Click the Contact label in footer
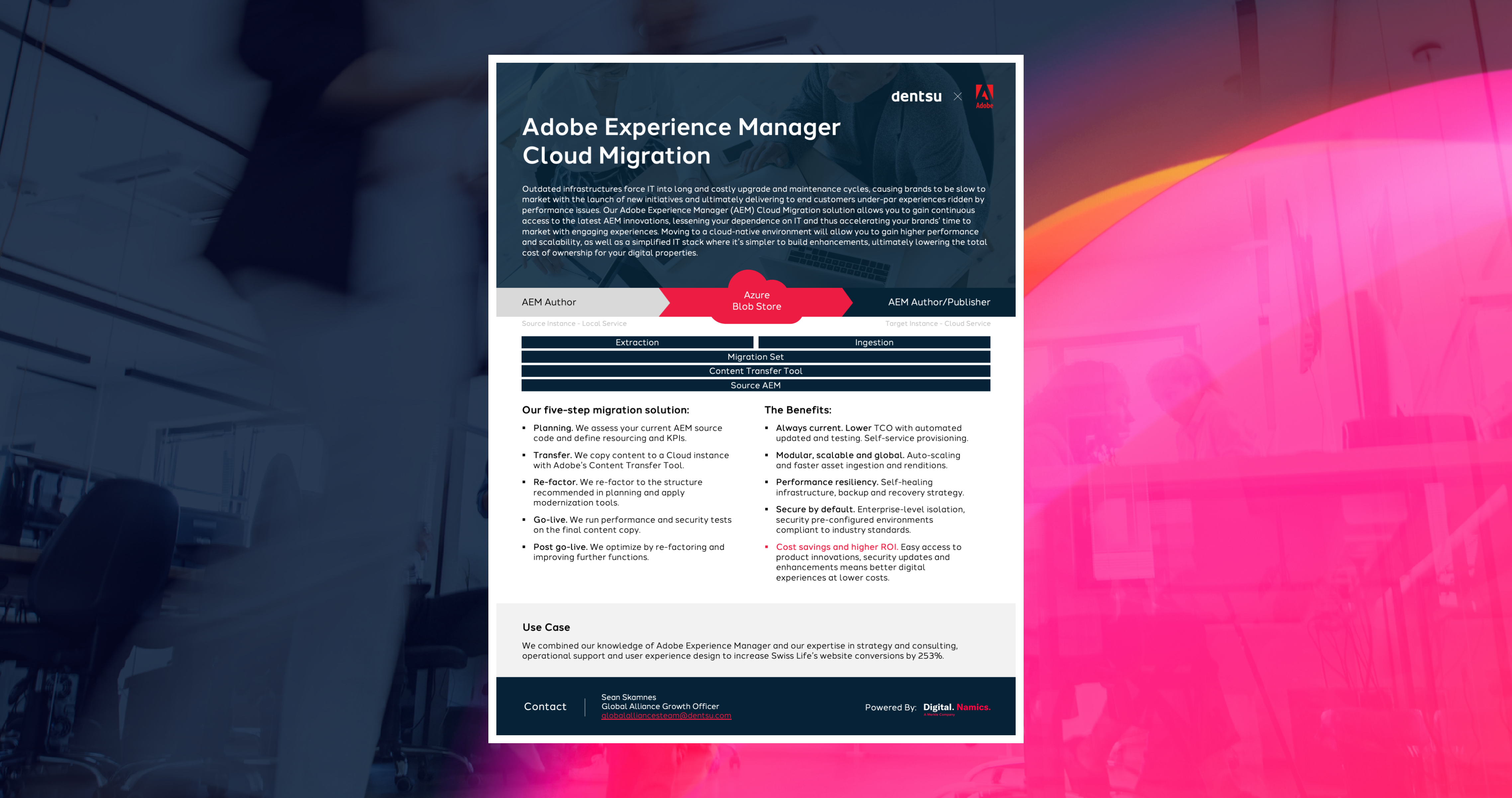This screenshot has width=1512, height=798. 545,706
